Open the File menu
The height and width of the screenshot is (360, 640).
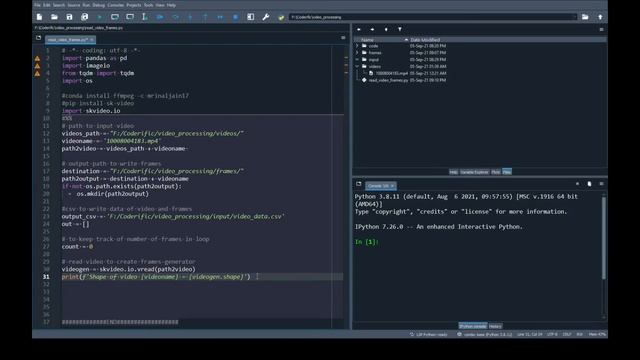tap(37, 5)
